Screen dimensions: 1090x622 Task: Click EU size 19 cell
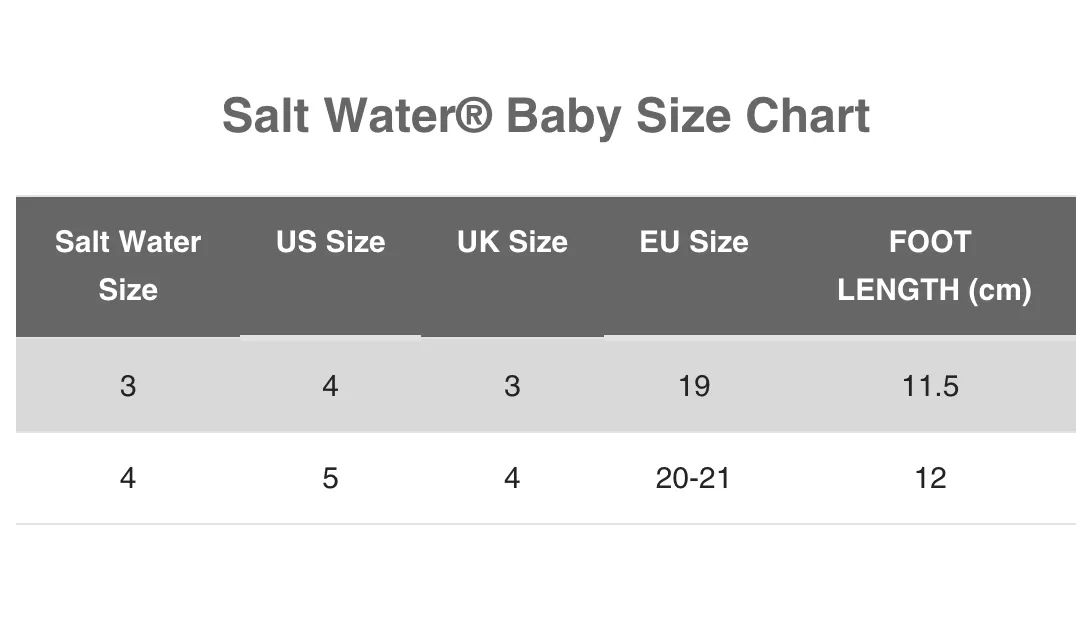pos(694,386)
